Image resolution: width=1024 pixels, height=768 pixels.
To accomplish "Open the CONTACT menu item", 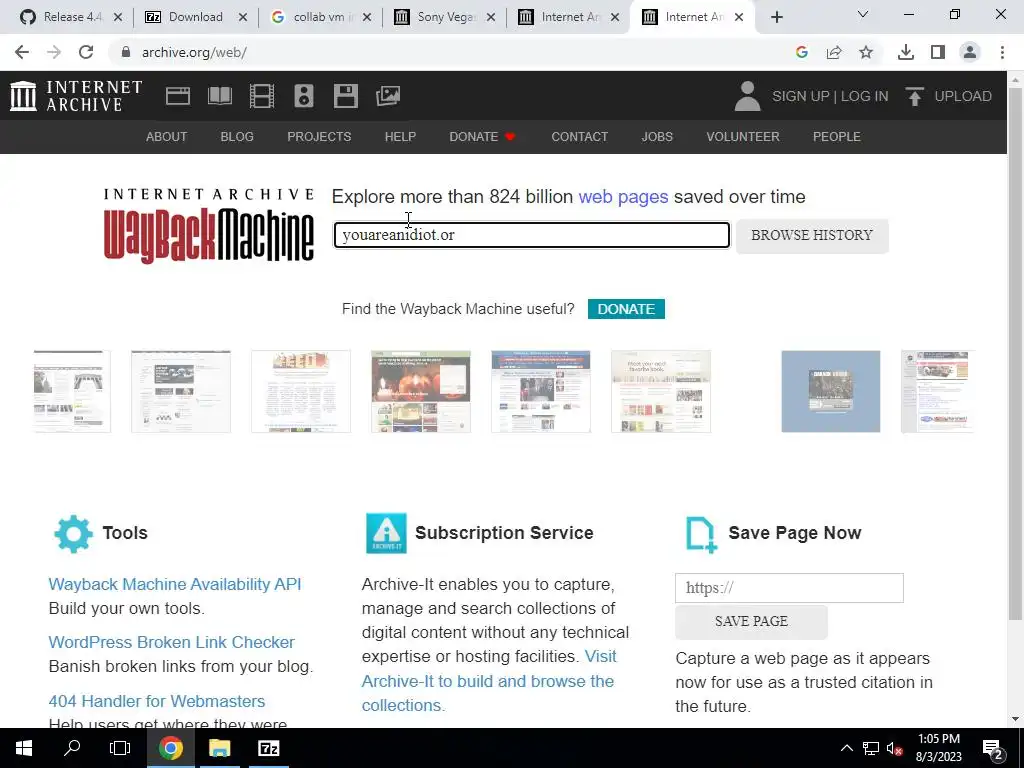I will point(580,136).
